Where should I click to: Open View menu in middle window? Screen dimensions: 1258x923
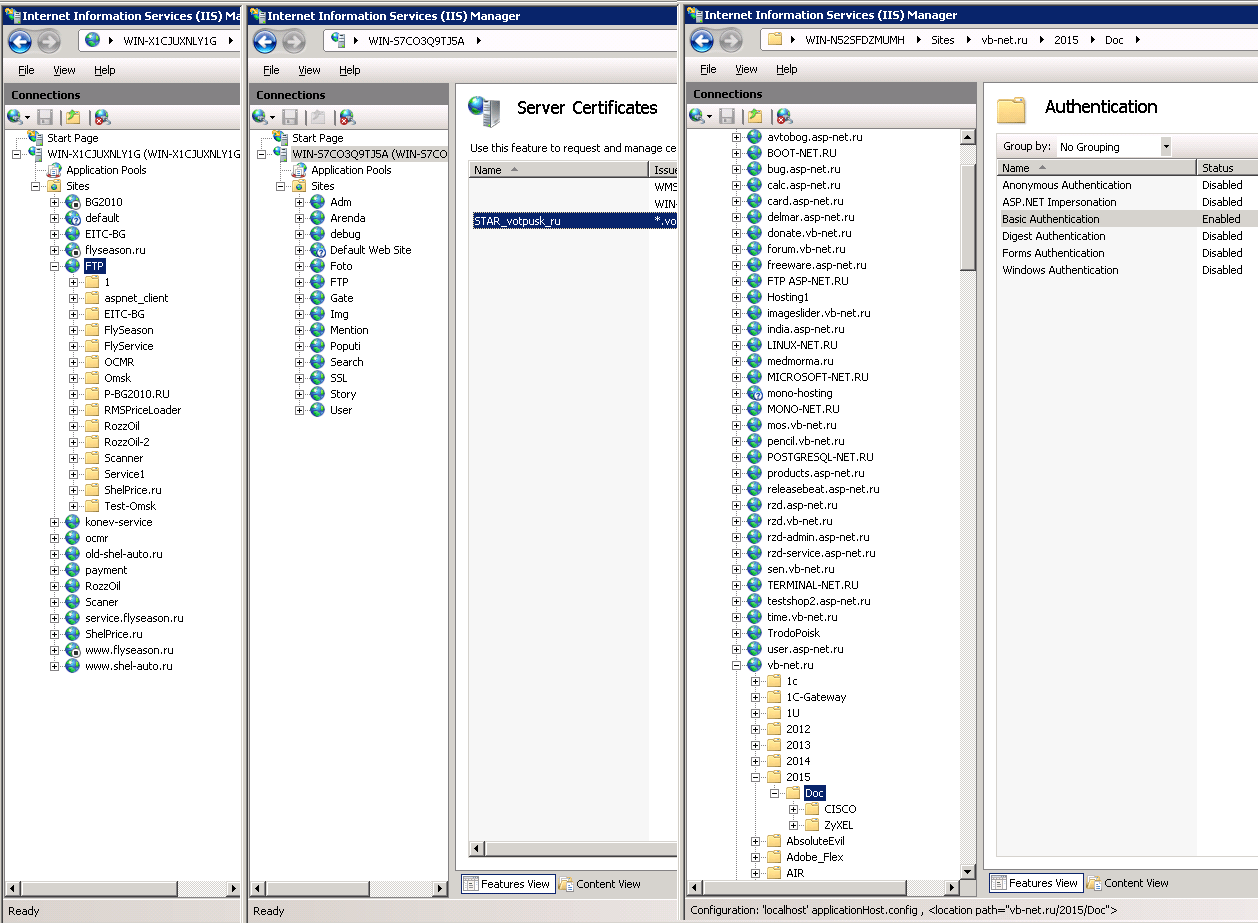(310, 70)
